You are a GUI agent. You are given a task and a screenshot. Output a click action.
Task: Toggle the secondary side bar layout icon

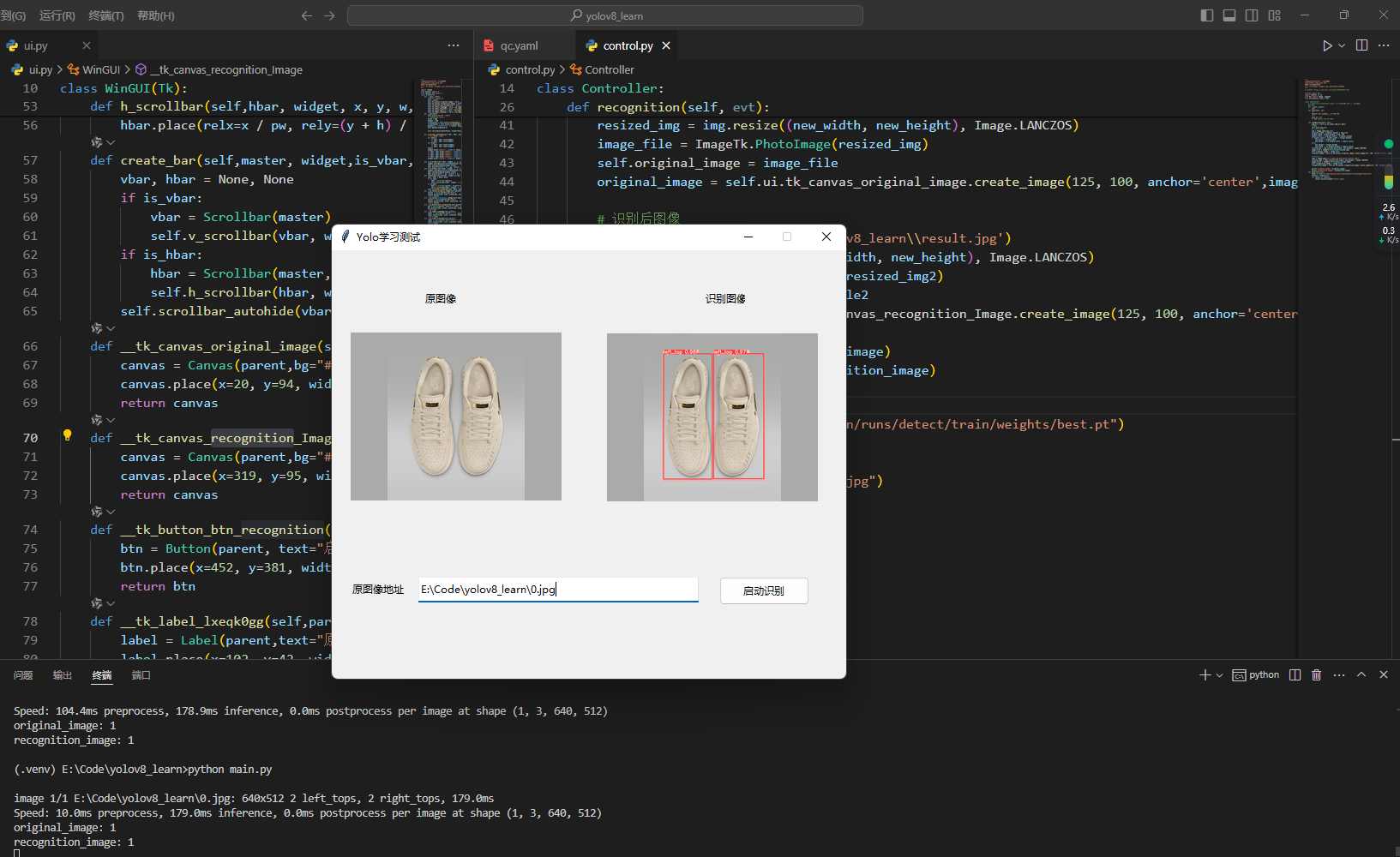pyautogui.click(x=1252, y=15)
